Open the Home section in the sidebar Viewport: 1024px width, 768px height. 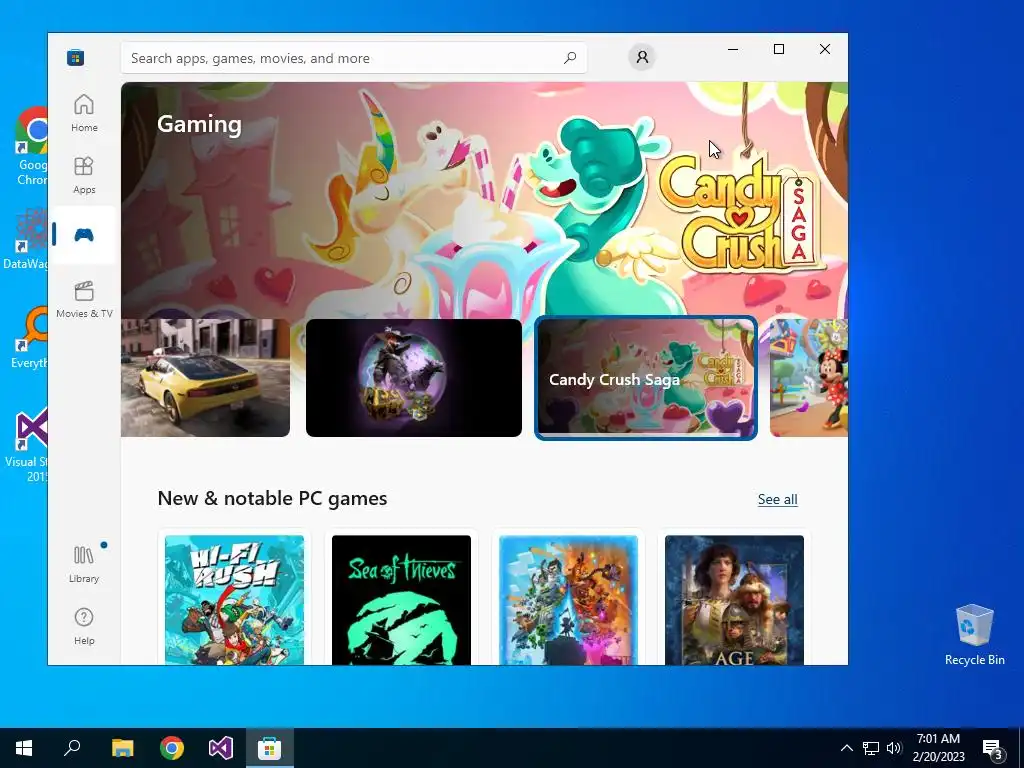84,113
